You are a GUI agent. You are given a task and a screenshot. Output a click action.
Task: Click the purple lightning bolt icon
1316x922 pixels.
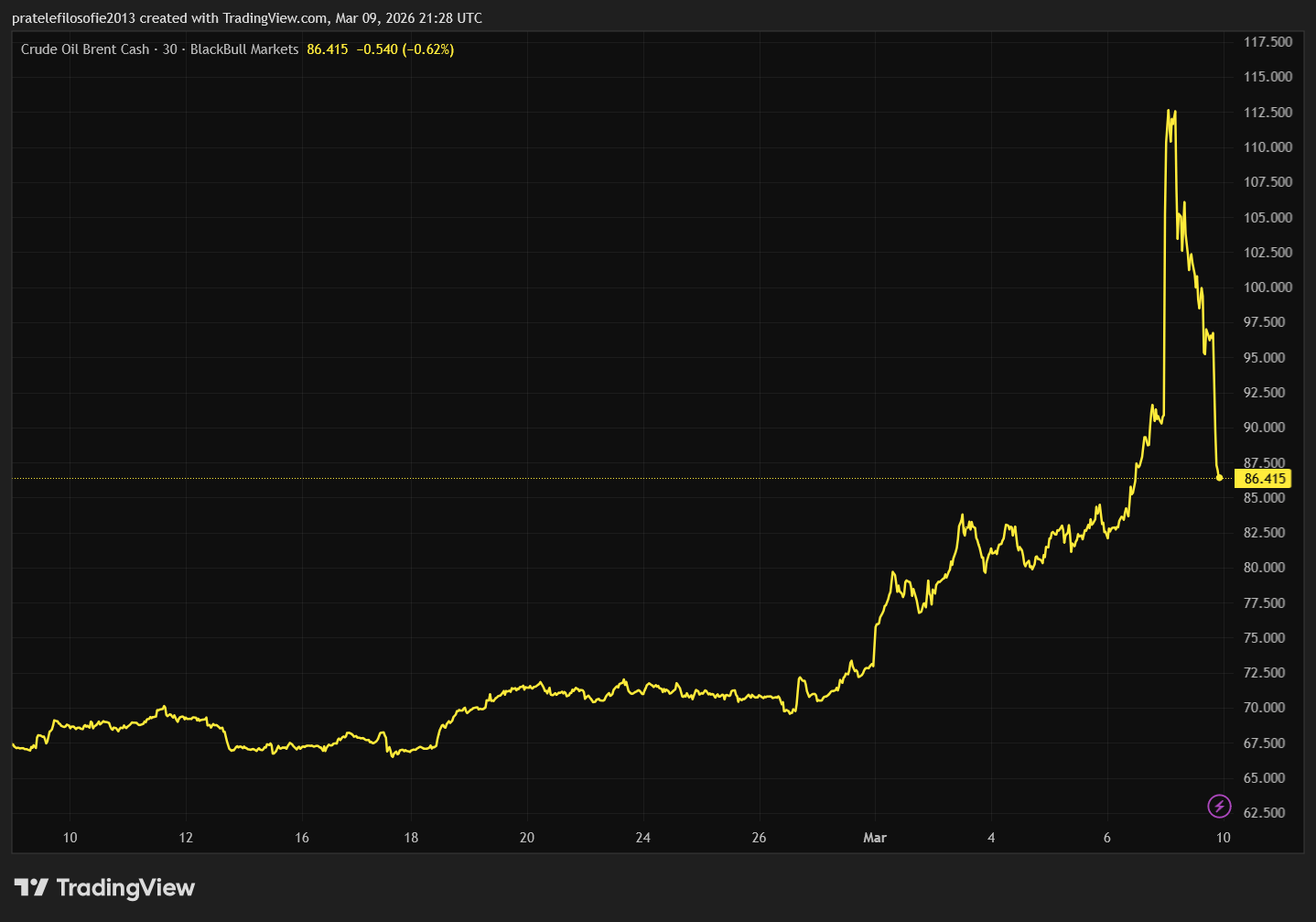click(x=1219, y=806)
